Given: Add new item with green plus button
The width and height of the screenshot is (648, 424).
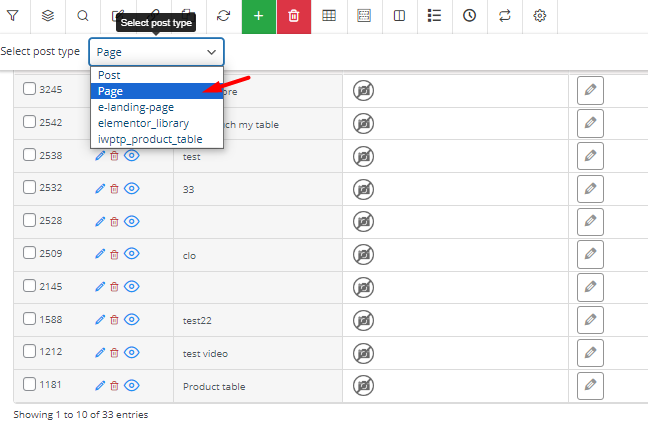Looking at the screenshot, I should tap(259, 16).
